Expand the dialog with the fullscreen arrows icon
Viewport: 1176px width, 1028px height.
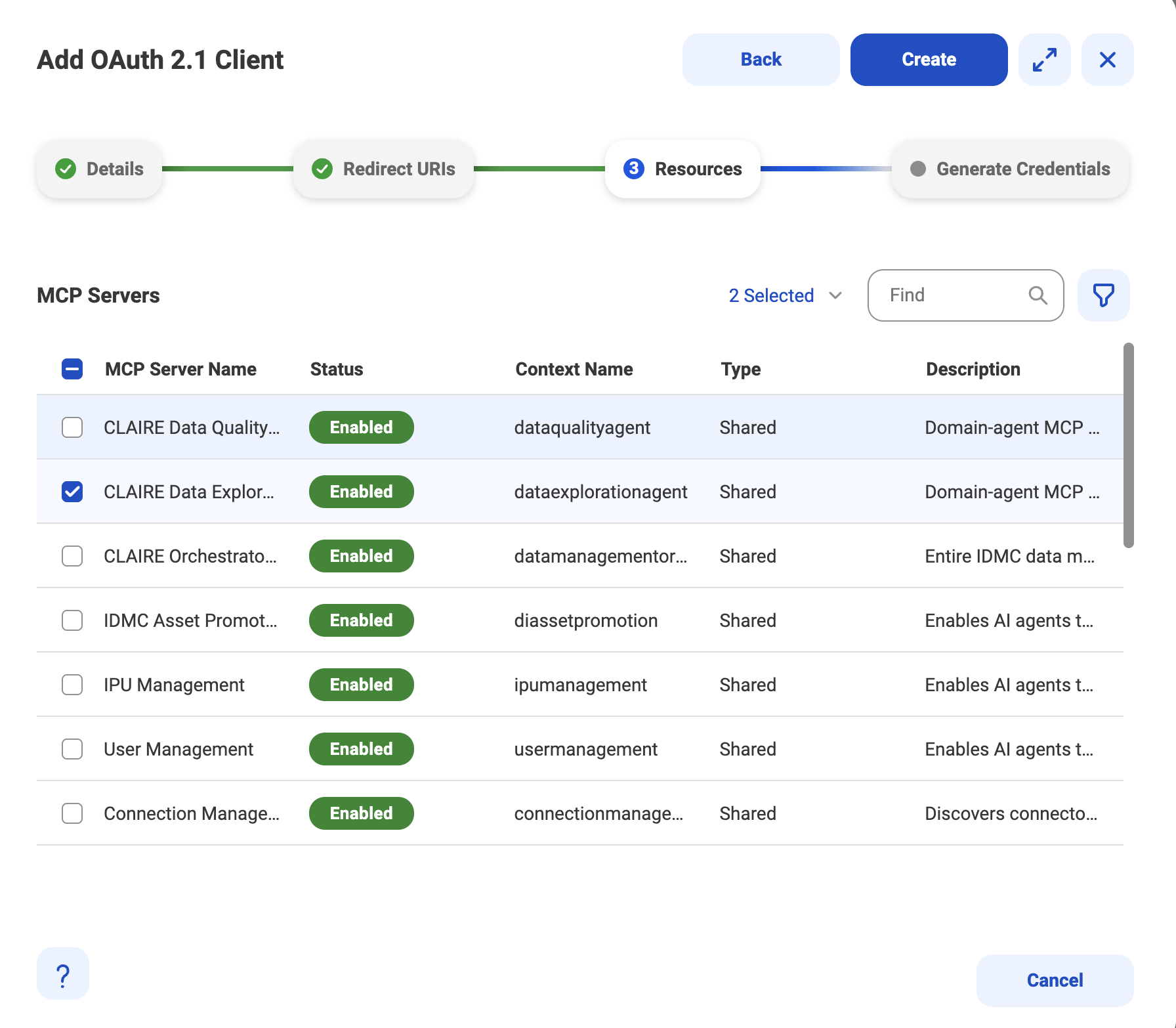click(x=1044, y=60)
